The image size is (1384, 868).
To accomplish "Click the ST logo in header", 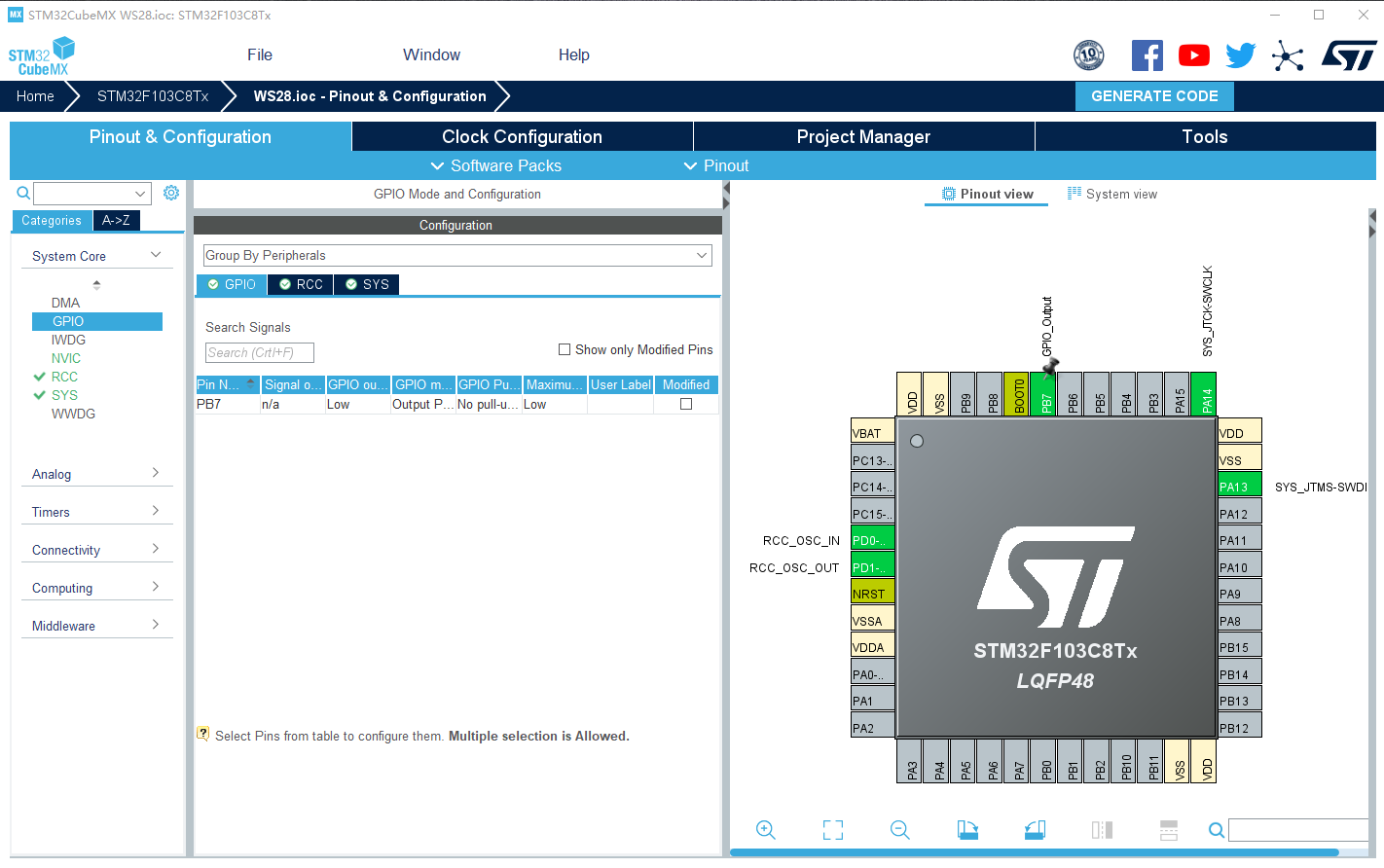I will click(x=1349, y=55).
